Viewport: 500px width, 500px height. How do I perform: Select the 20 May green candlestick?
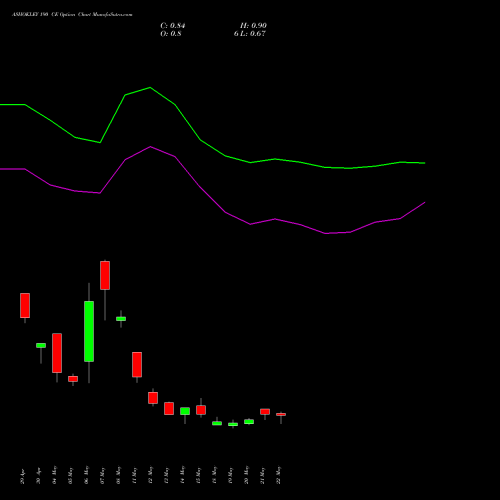click(249, 422)
